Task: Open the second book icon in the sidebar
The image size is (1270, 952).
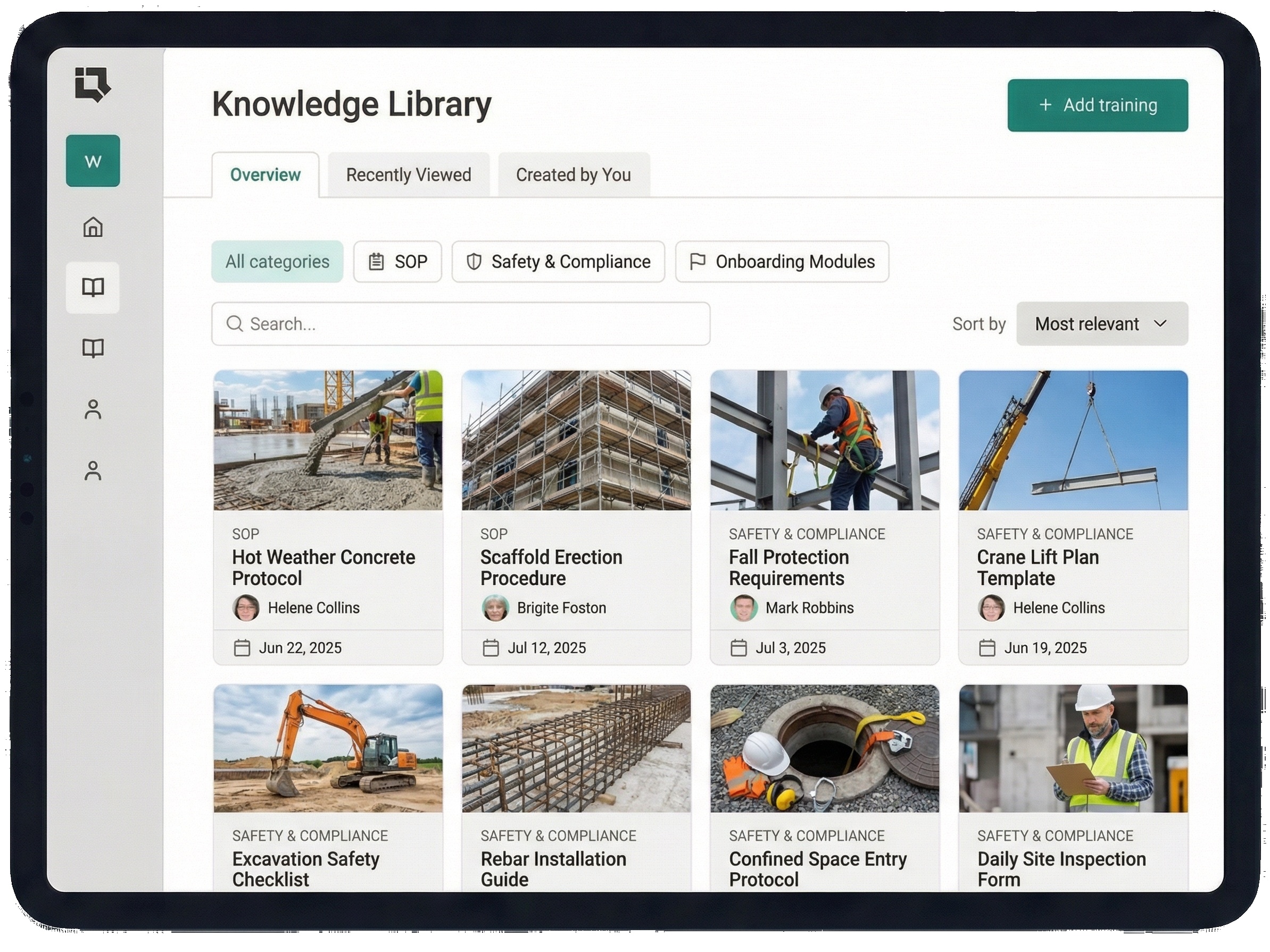Action: point(93,347)
